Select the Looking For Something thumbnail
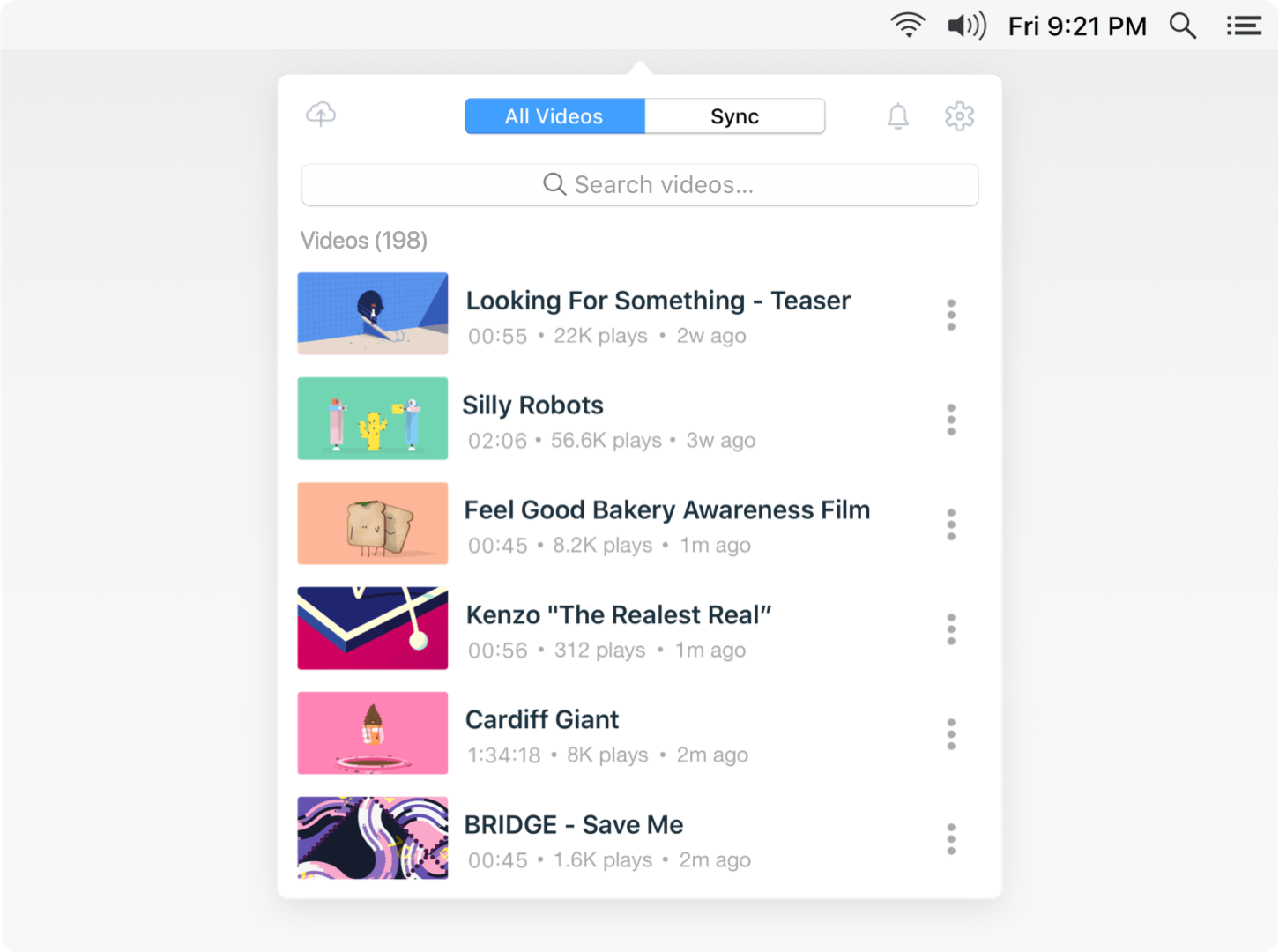 373,314
